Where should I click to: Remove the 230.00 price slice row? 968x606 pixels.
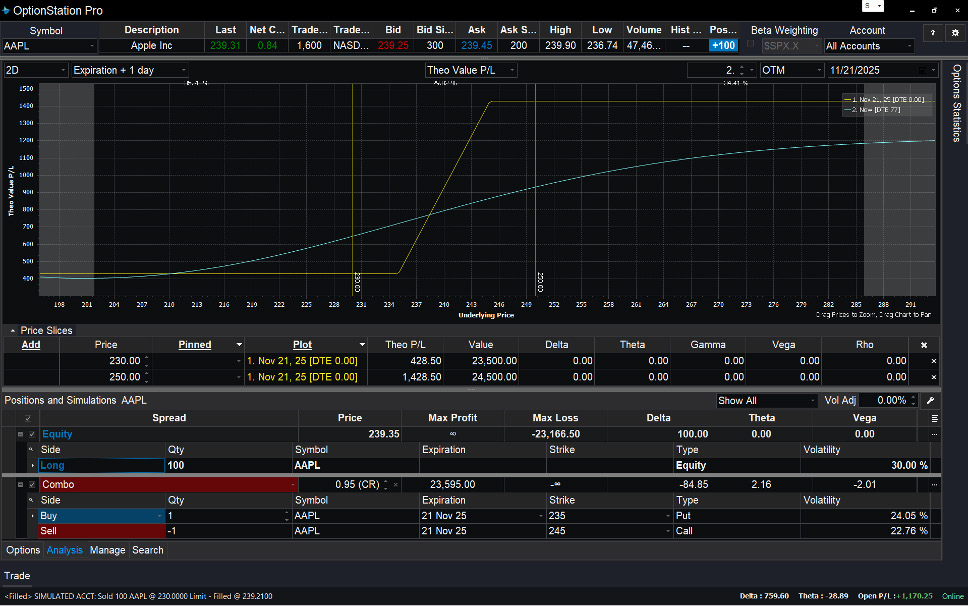934,361
